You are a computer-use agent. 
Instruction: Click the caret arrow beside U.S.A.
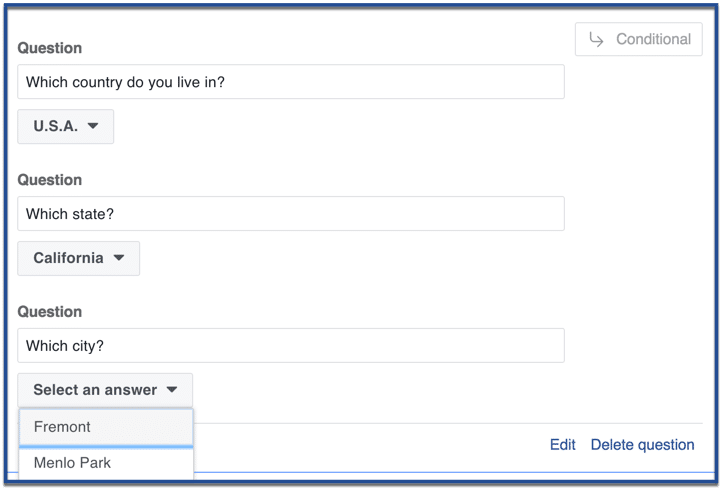pyautogui.click(x=93, y=126)
